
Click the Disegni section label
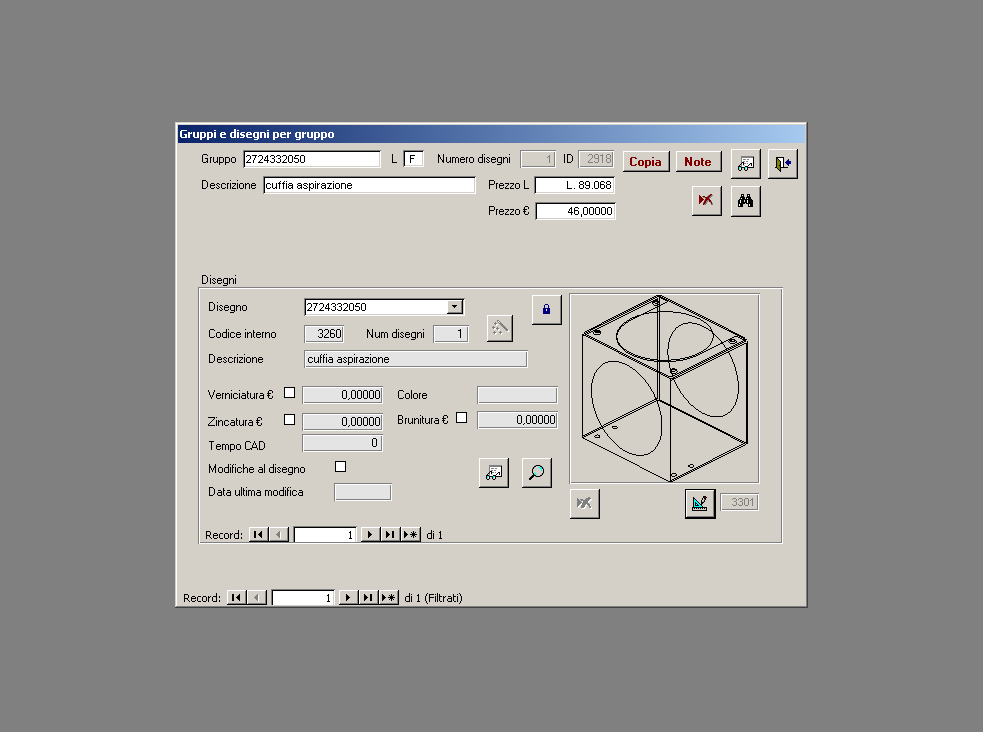coord(219,280)
